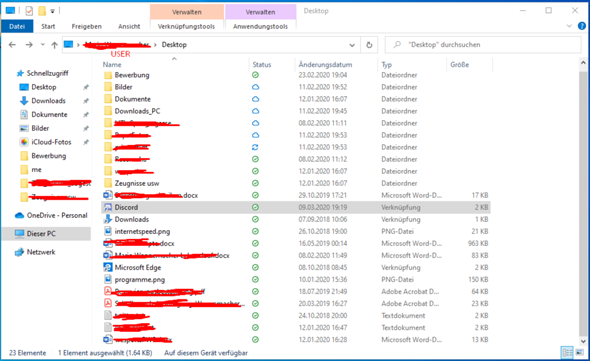Go back with the back arrow
Image resolution: width=590 pixels, height=361 pixels.
(x=12, y=45)
